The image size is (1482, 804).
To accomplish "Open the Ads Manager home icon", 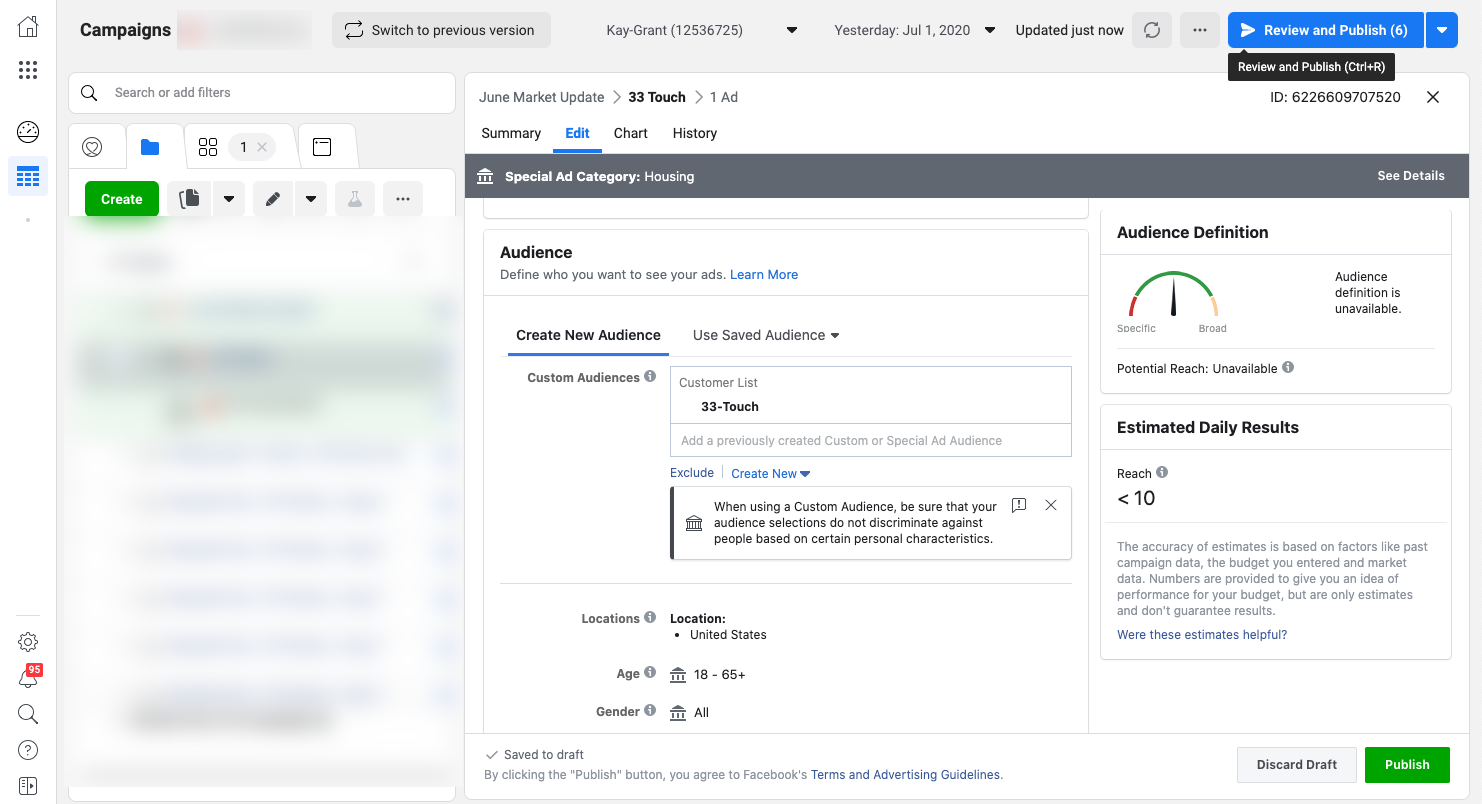I will click(28, 27).
